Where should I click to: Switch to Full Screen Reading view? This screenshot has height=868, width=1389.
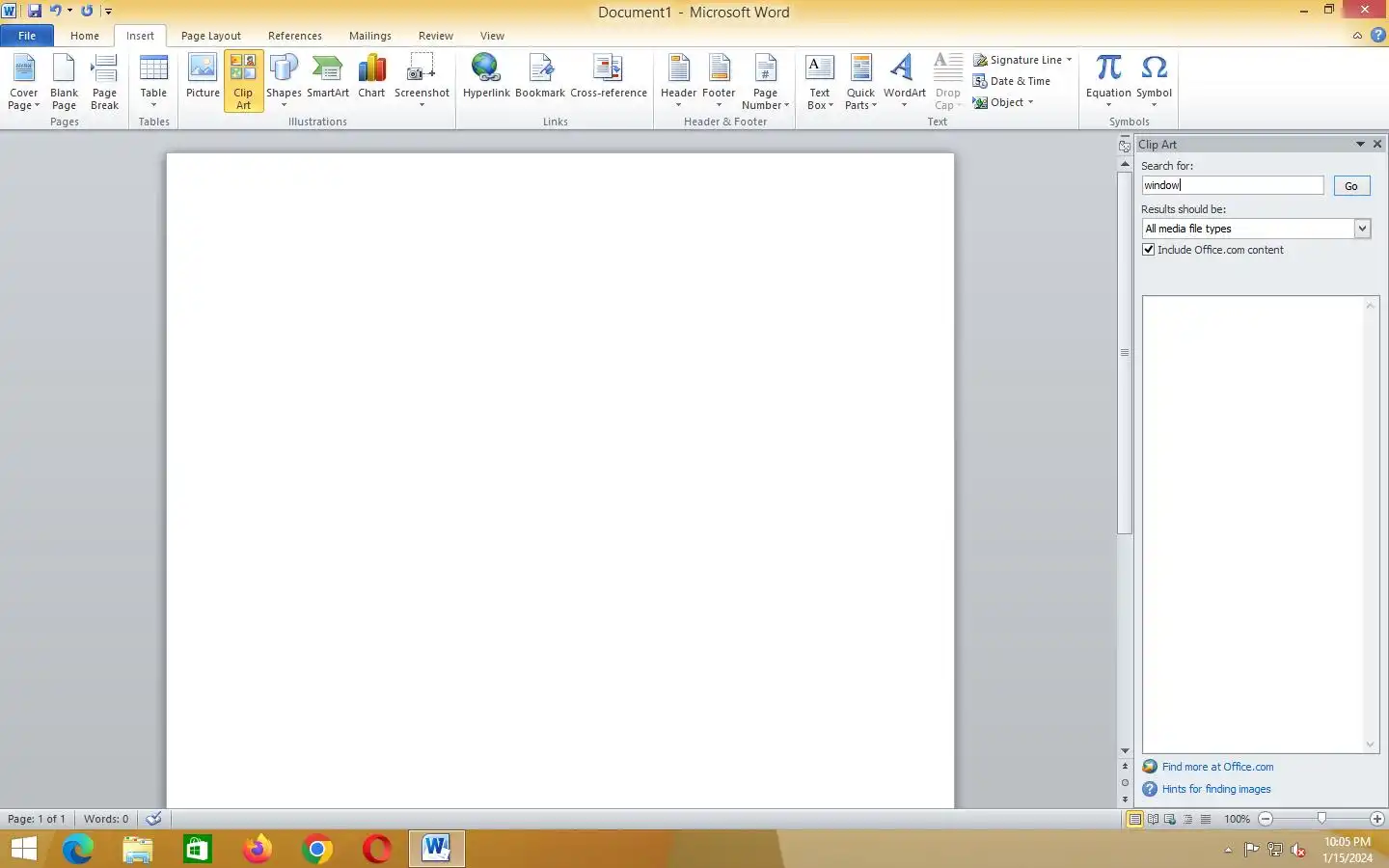[x=1153, y=819]
